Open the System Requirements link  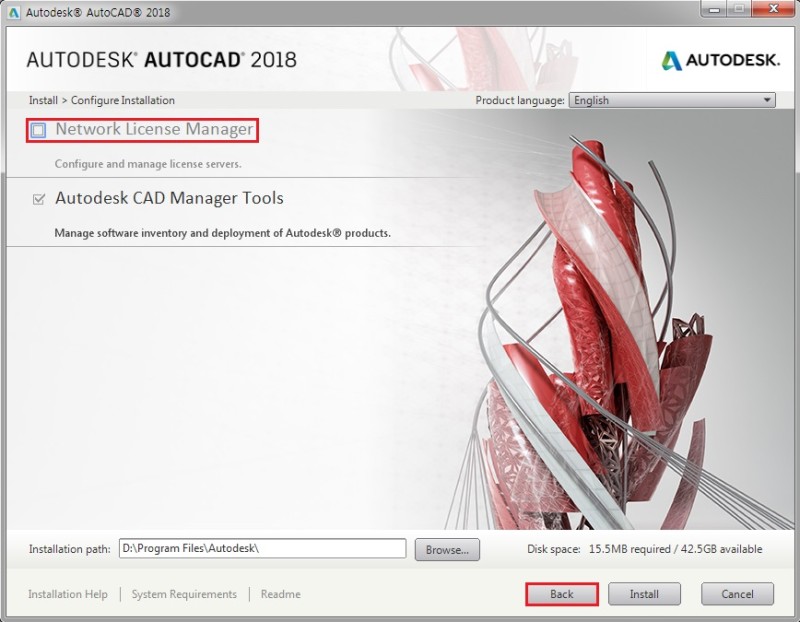[x=184, y=594]
